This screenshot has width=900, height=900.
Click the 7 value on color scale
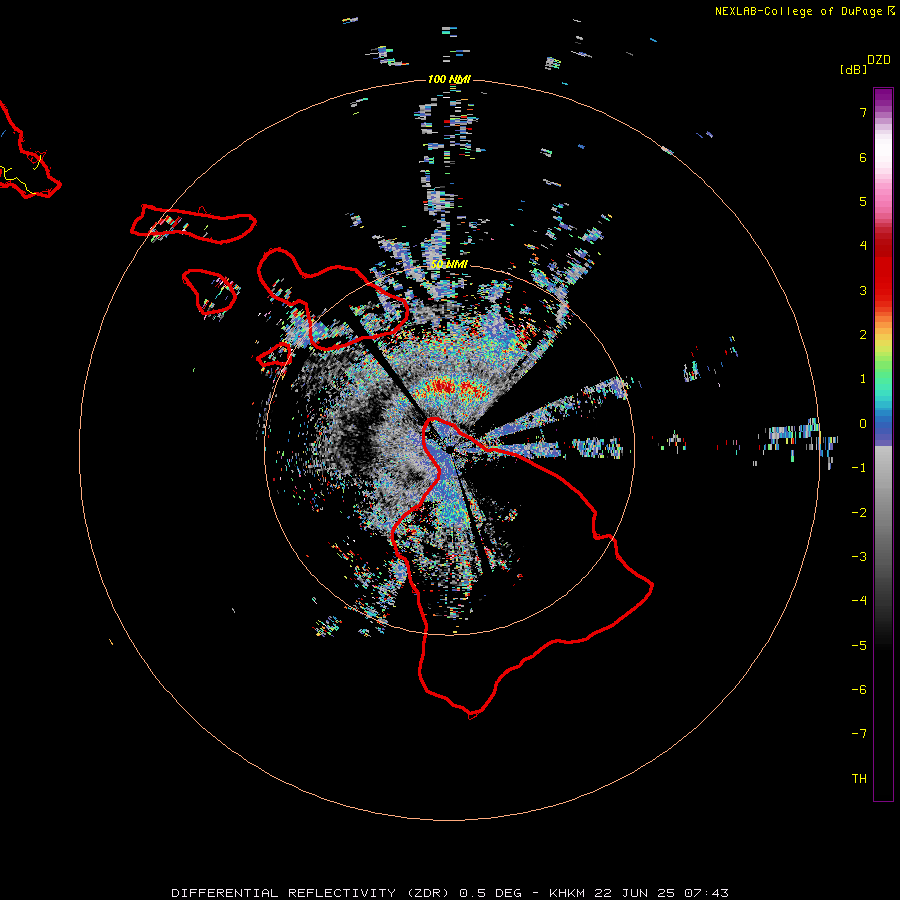click(863, 112)
